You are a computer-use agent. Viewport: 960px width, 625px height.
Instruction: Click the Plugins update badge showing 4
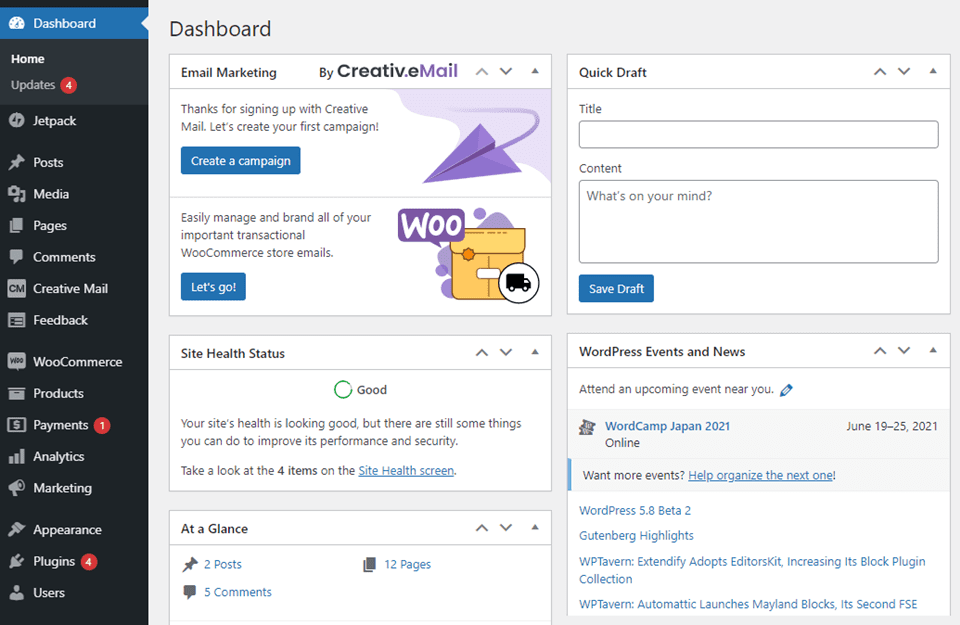89,561
